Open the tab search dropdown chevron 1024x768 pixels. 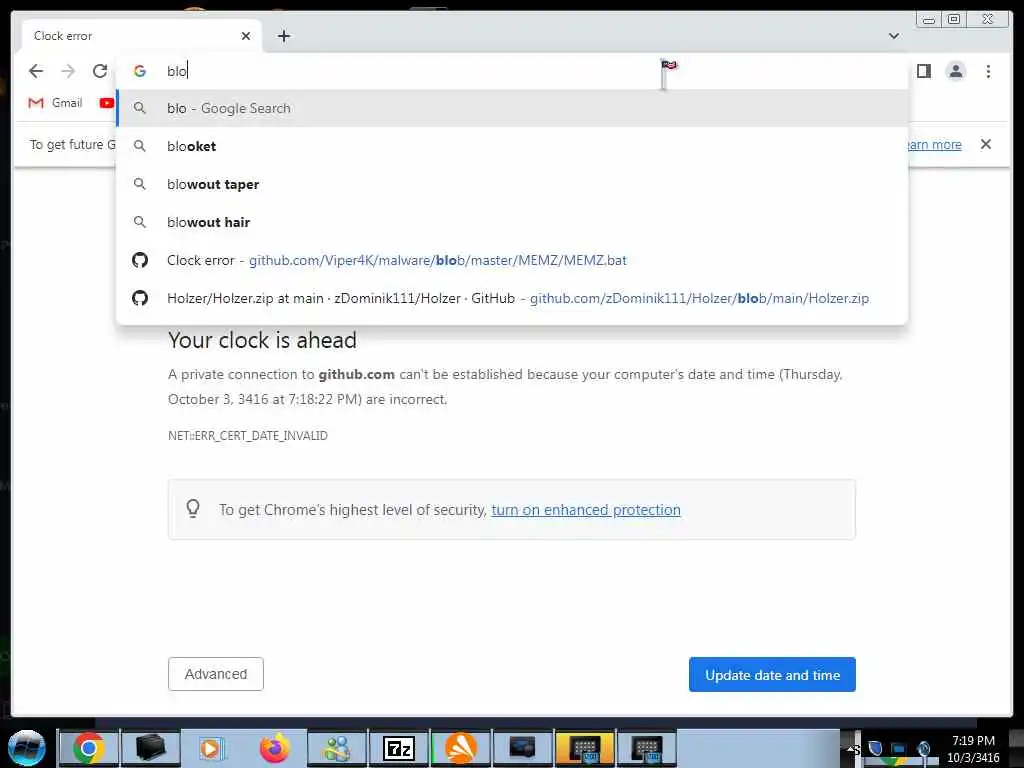pos(893,36)
